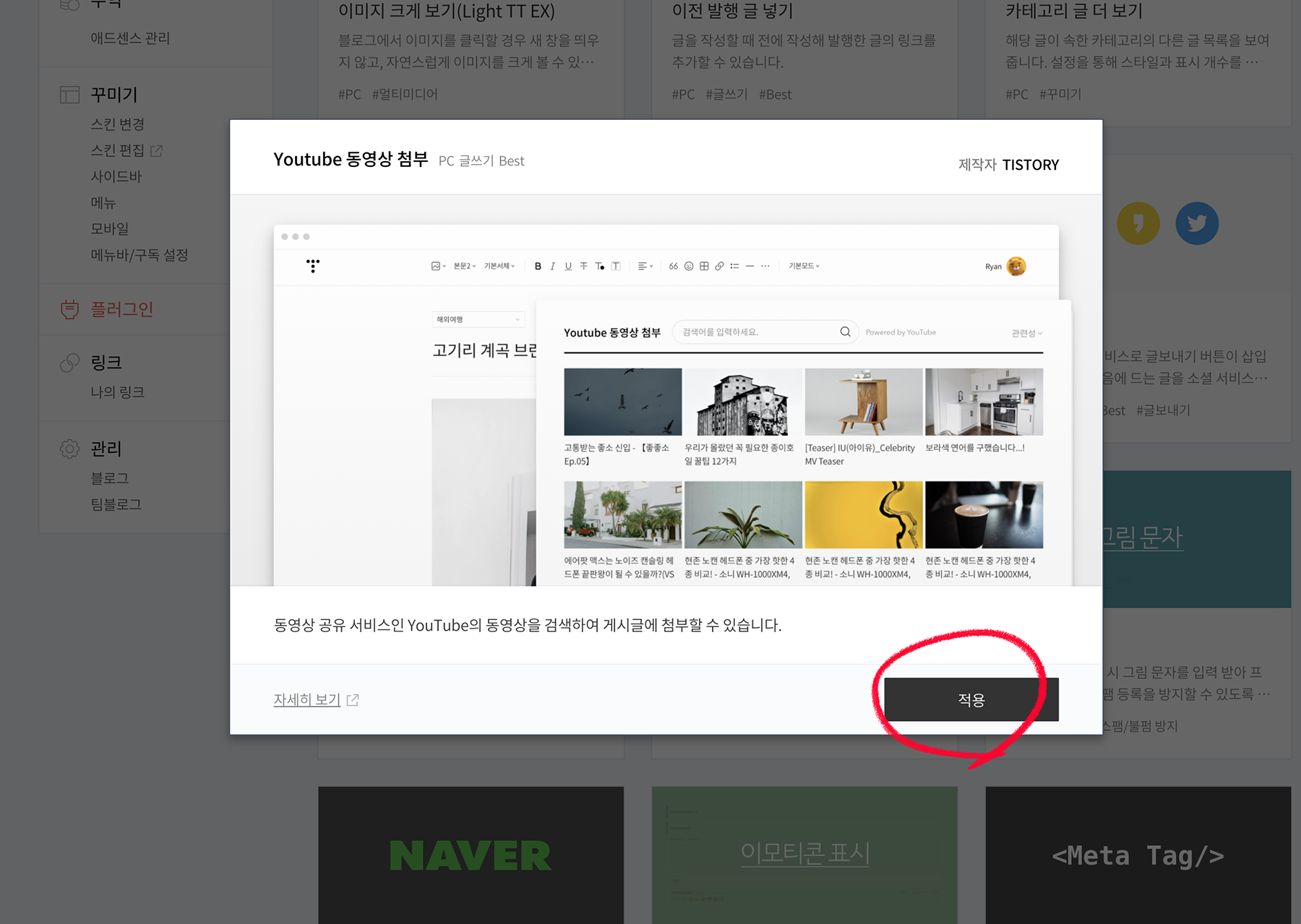1301x924 pixels.
Task: Click the #멀티미디어 tag on the background card
Action: point(405,95)
